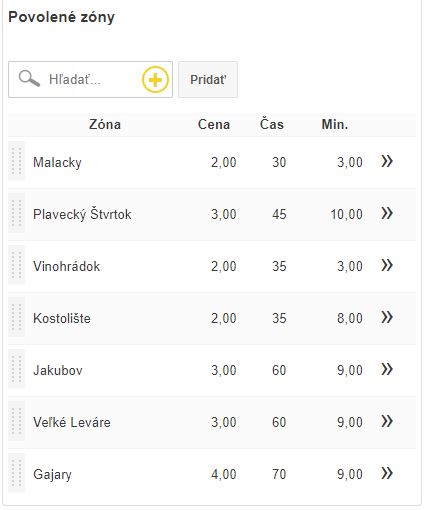Screen dimensions: 425x510
Task: Click the drag handle for Plavecký Štvrtok row
Action: click(x=17, y=213)
